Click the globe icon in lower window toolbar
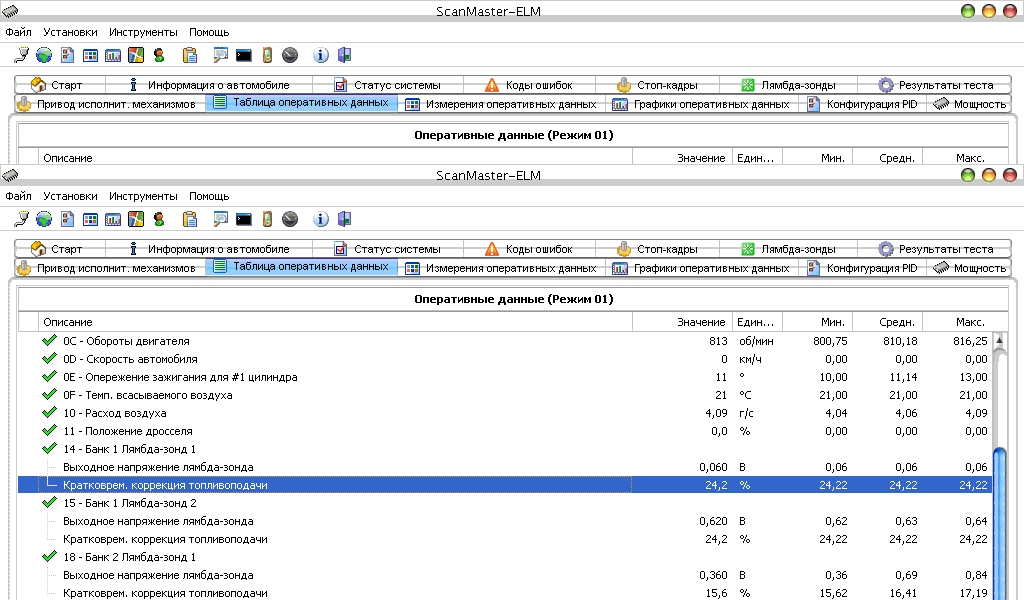Viewport: 1024px width, 600px height. (44, 219)
